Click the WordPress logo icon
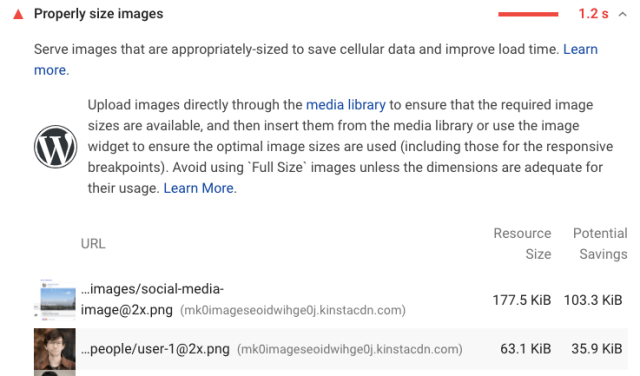640x376 pixels. (x=56, y=147)
